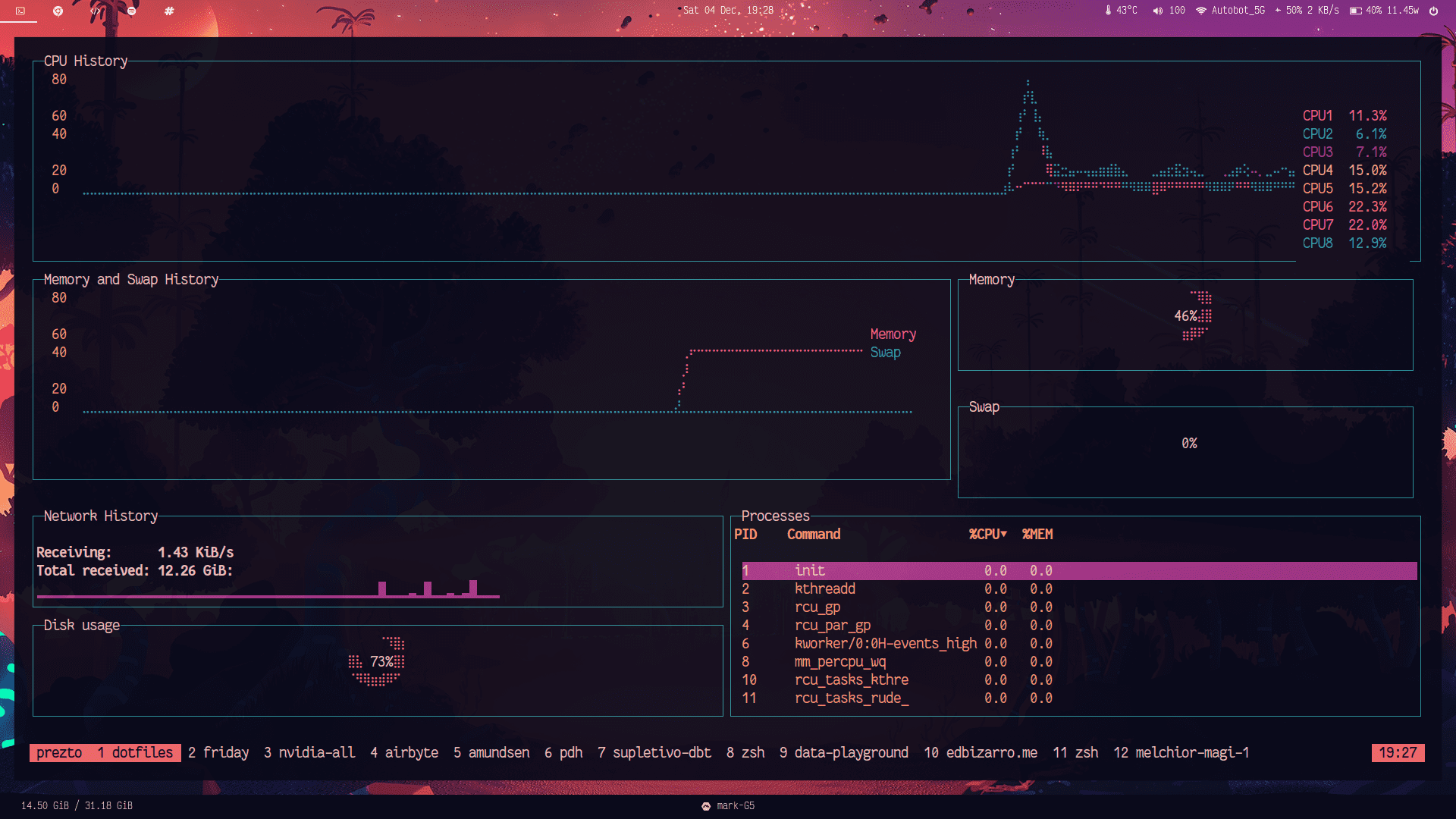Click the WiFi Autobot_5G indicator
Viewport: 1456px width, 819px height.
tap(1230, 11)
